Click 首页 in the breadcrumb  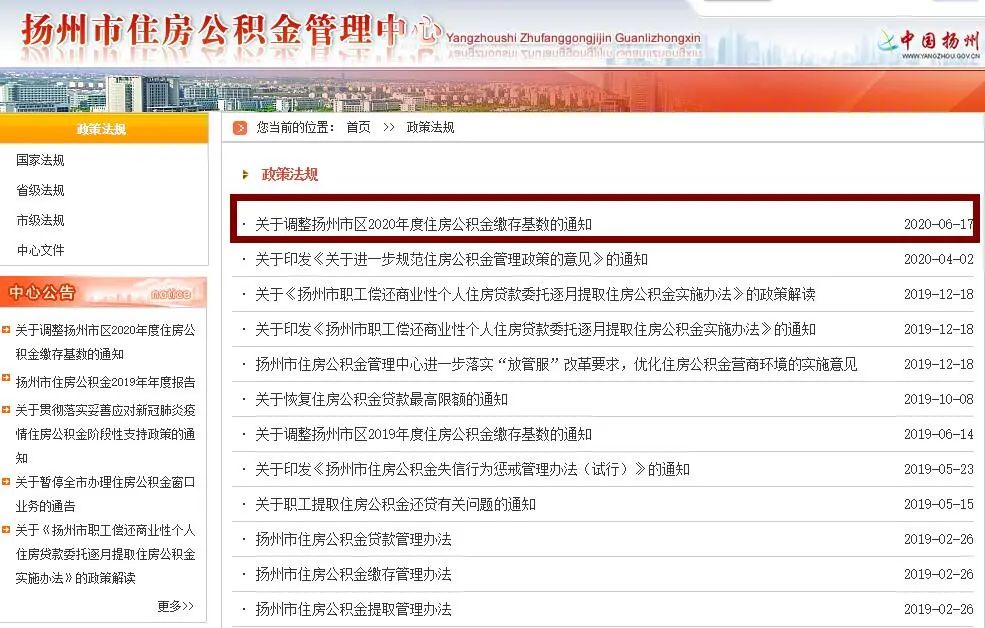click(358, 128)
